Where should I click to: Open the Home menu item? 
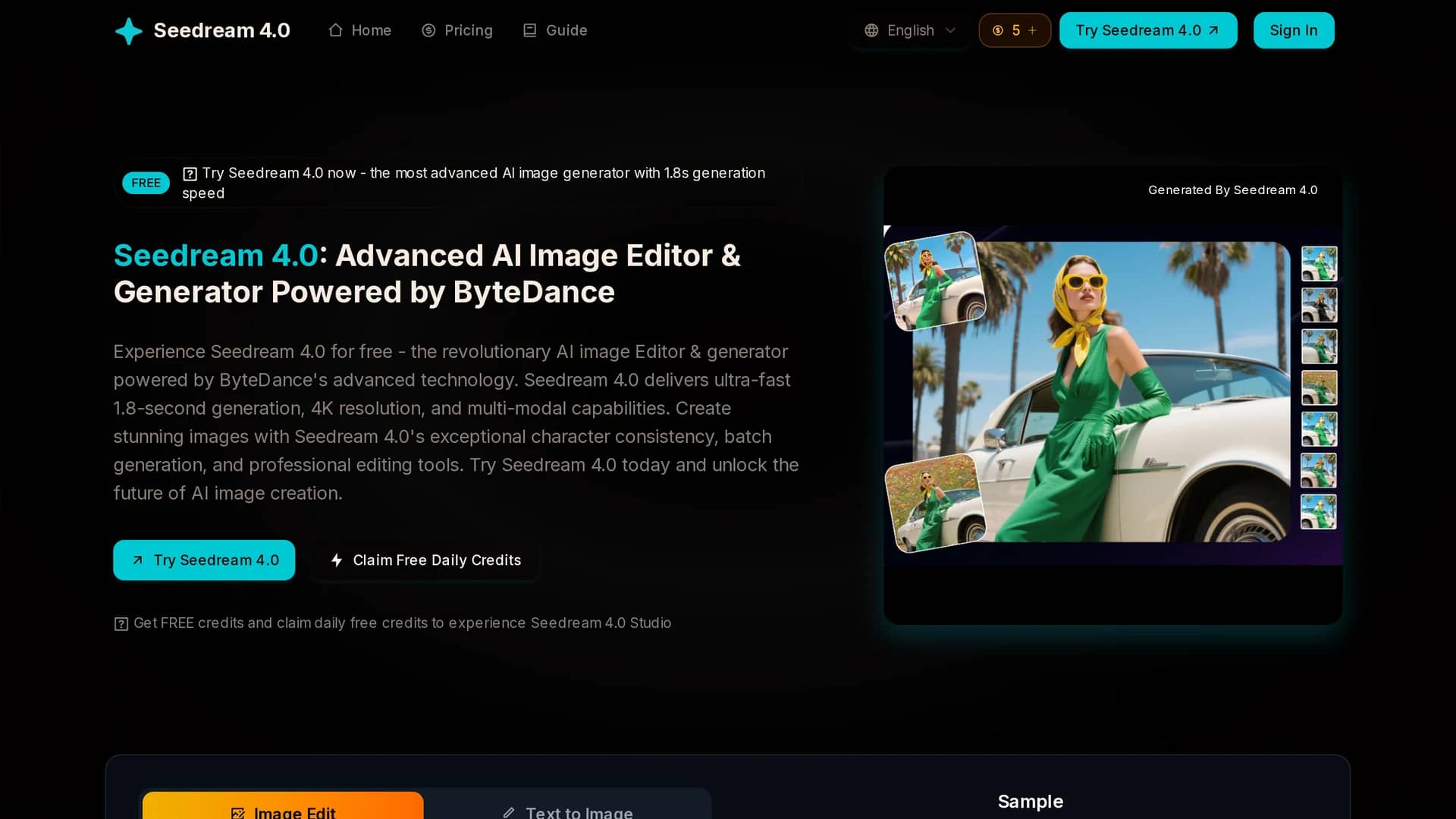[359, 30]
